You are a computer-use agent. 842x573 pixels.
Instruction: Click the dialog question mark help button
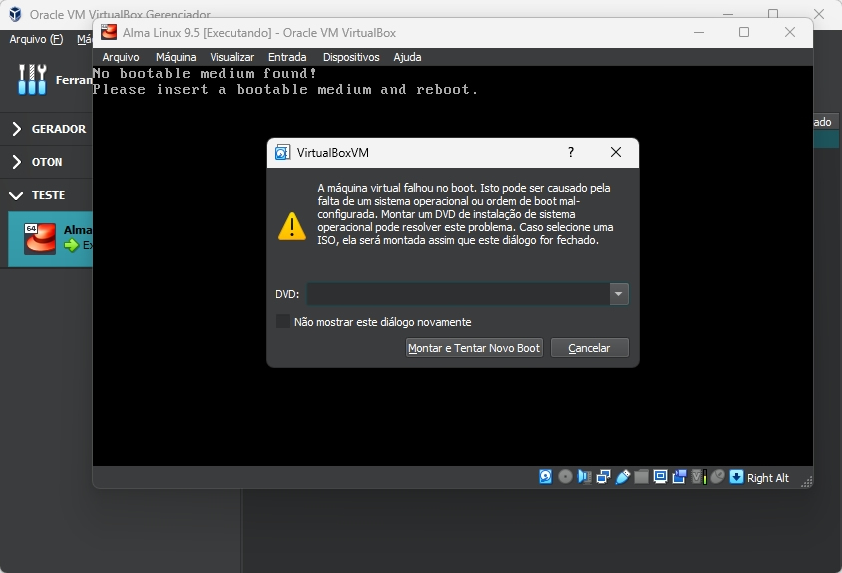[571, 153]
